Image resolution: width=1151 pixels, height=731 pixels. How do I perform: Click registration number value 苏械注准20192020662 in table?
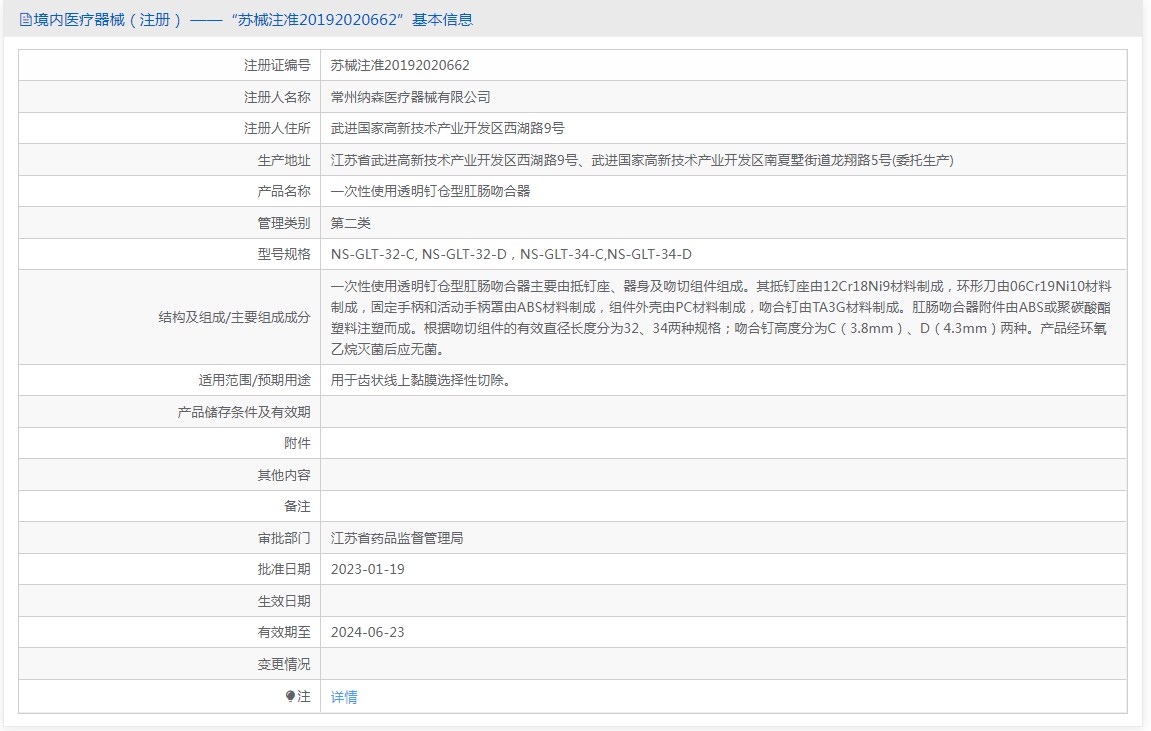click(400, 65)
